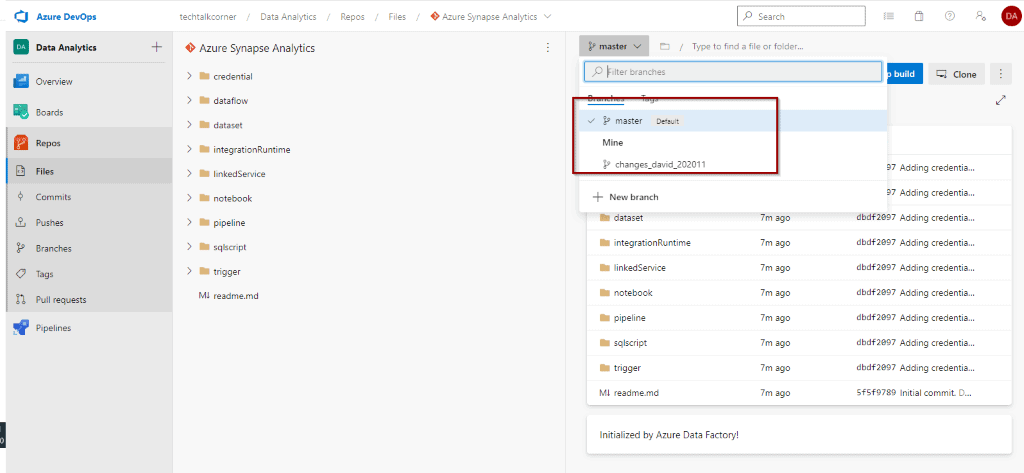
Task: Select the master default branch
Action: click(733, 121)
